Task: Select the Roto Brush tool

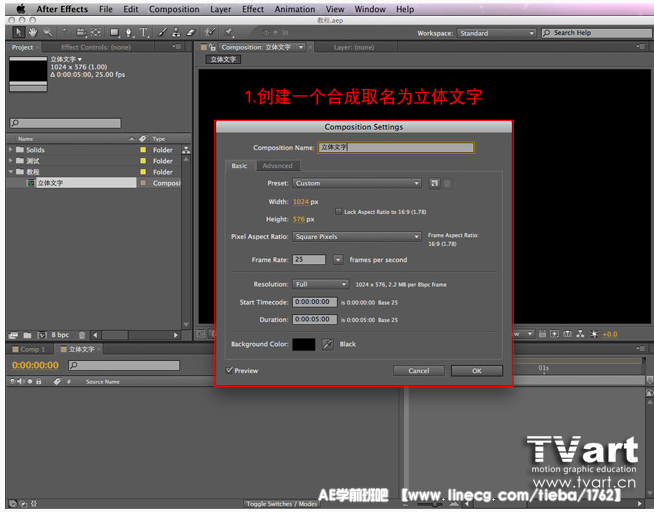Action: [210, 32]
